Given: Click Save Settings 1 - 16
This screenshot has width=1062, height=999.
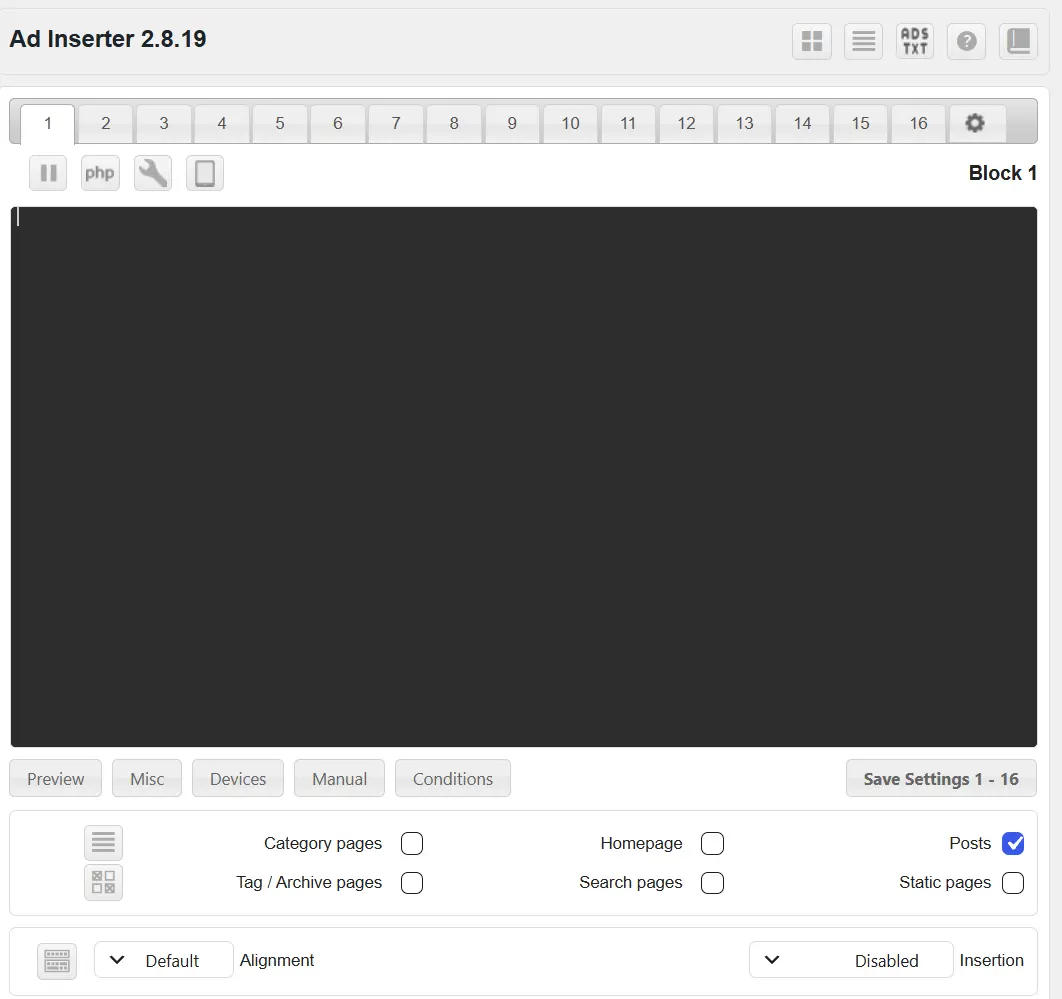Looking at the screenshot, I should click(x=941, y=779).
